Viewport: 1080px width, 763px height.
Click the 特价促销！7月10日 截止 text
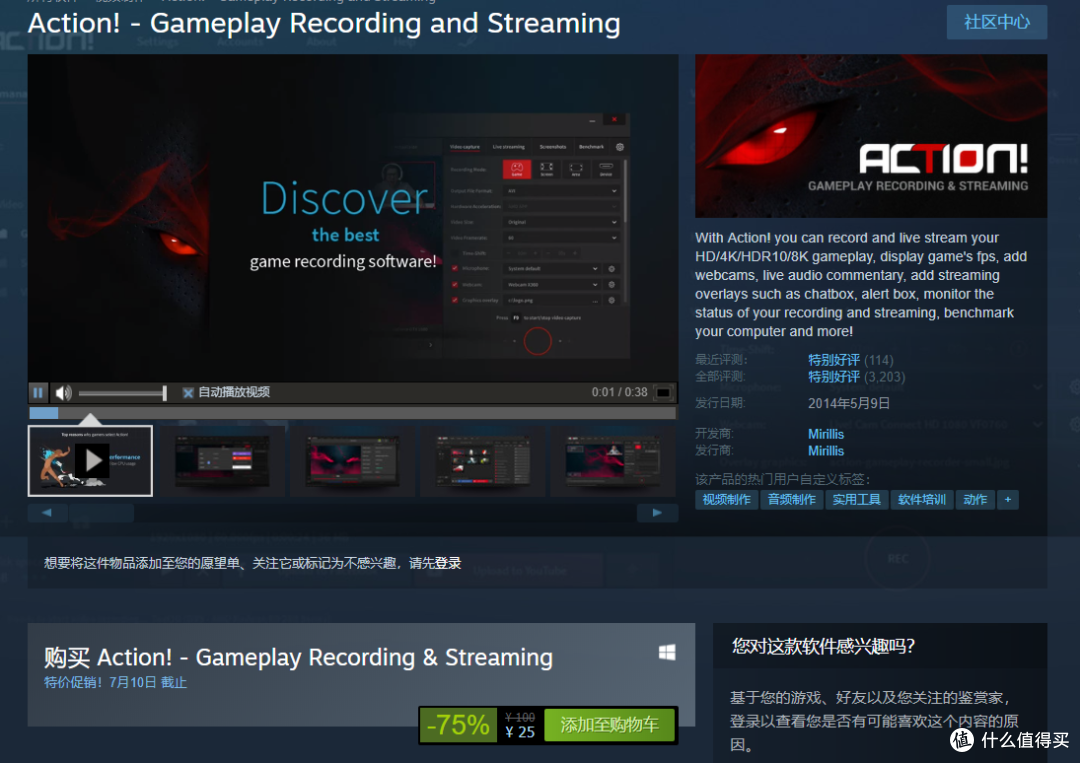(x=116, y=682)
